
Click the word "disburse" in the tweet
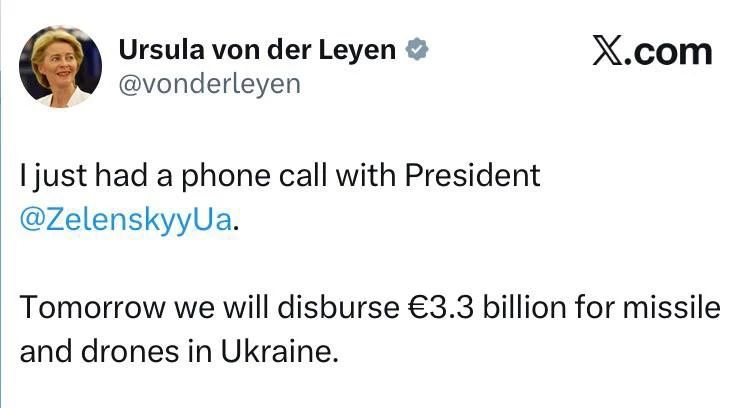pyautogui.click(x=338, y=307)
